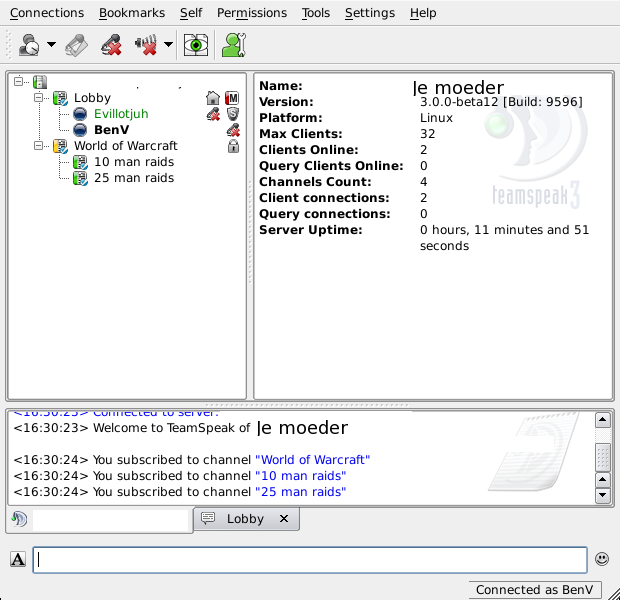Select the World of Warcraft channel

coord(126,146)
